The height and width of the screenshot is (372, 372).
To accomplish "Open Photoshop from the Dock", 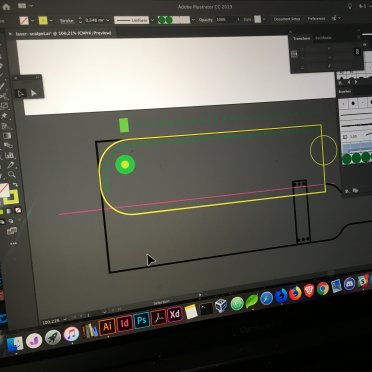I will pyautogui.click(x=142, y=321).
